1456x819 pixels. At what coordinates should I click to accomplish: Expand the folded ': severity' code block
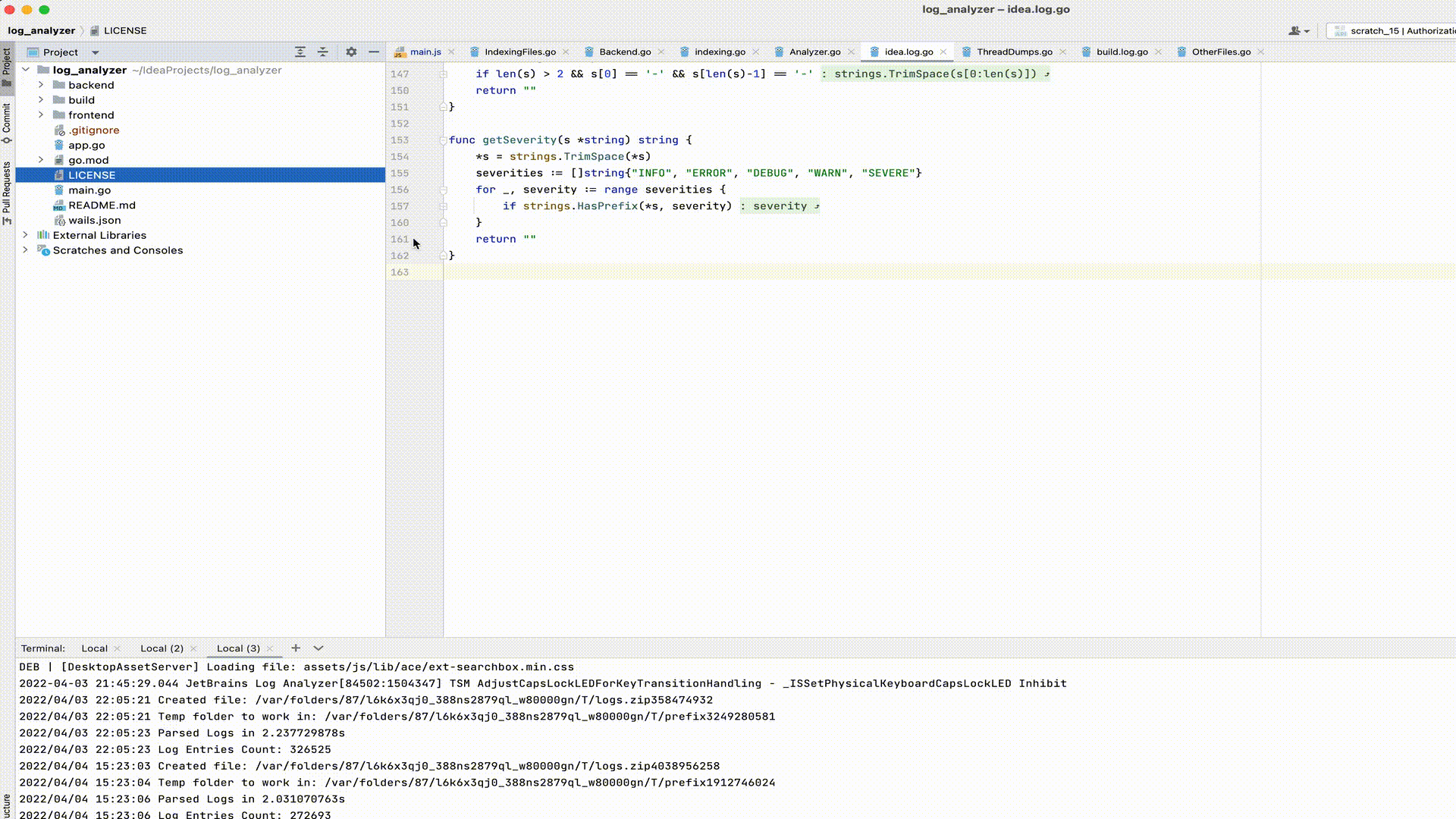tap(780, 206)
